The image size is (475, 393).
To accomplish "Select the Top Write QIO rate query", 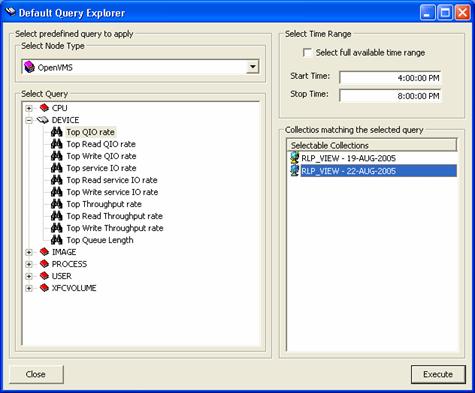I will (x=101, y=156).
